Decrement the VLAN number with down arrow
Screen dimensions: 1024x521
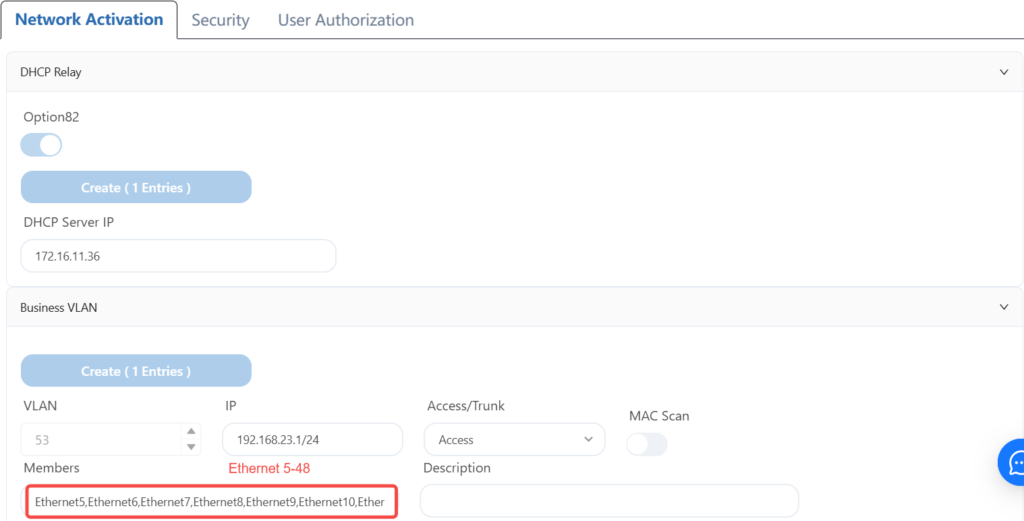pos(191,446)
